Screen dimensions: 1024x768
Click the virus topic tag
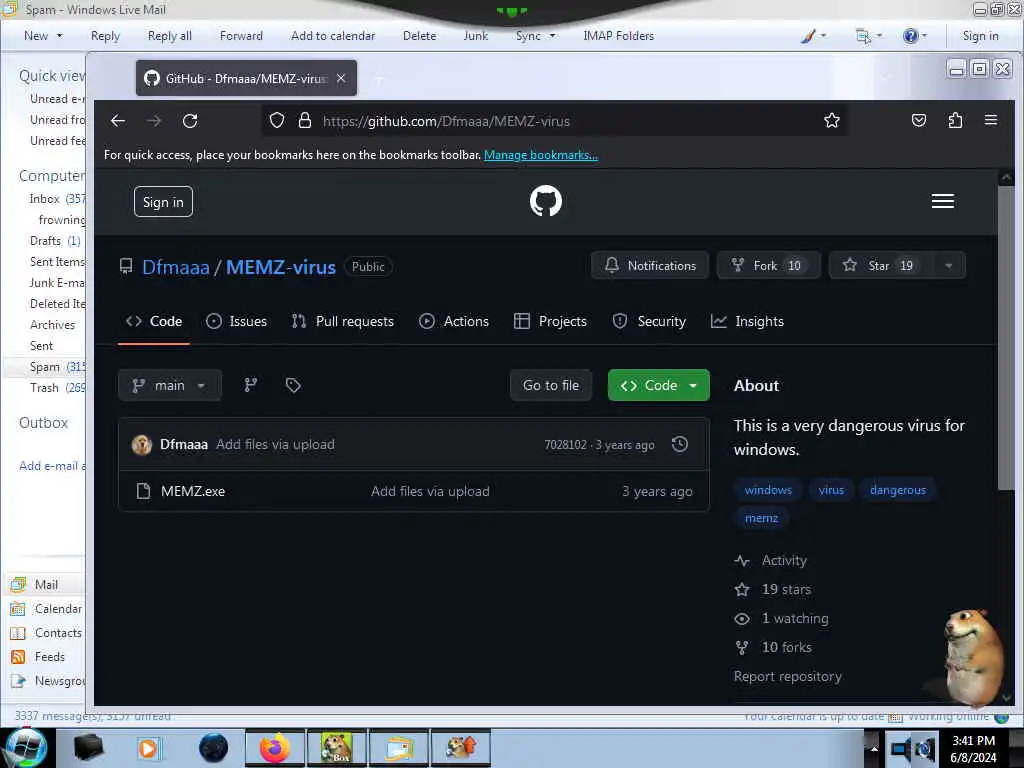[831, 490]
